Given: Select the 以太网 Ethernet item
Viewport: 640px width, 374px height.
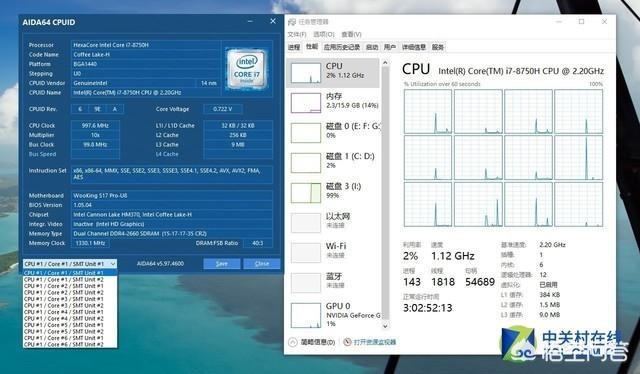Looking at the screenshot, I should coord(334,222).
